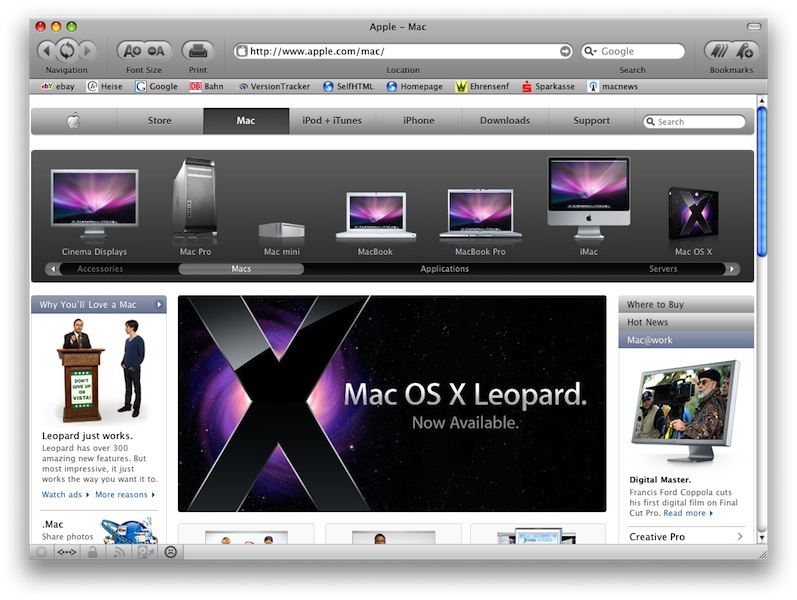Open the ebay bookmark

pyautogui.click(x=58, y=86)
